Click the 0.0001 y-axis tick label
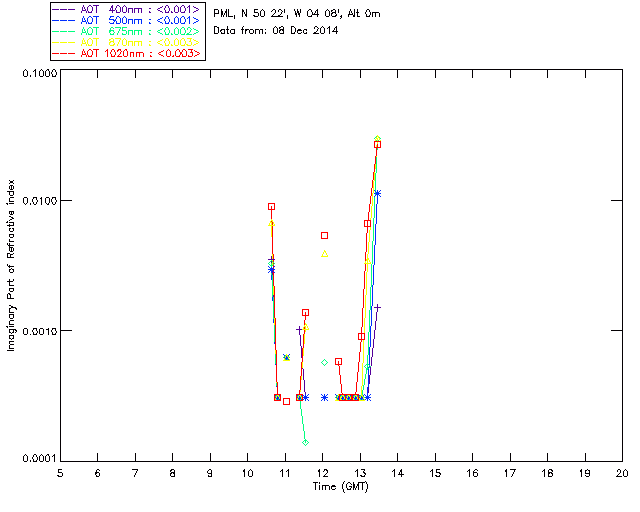The height and width of the screenshot is (512, 640). click(x=39, y=459)
